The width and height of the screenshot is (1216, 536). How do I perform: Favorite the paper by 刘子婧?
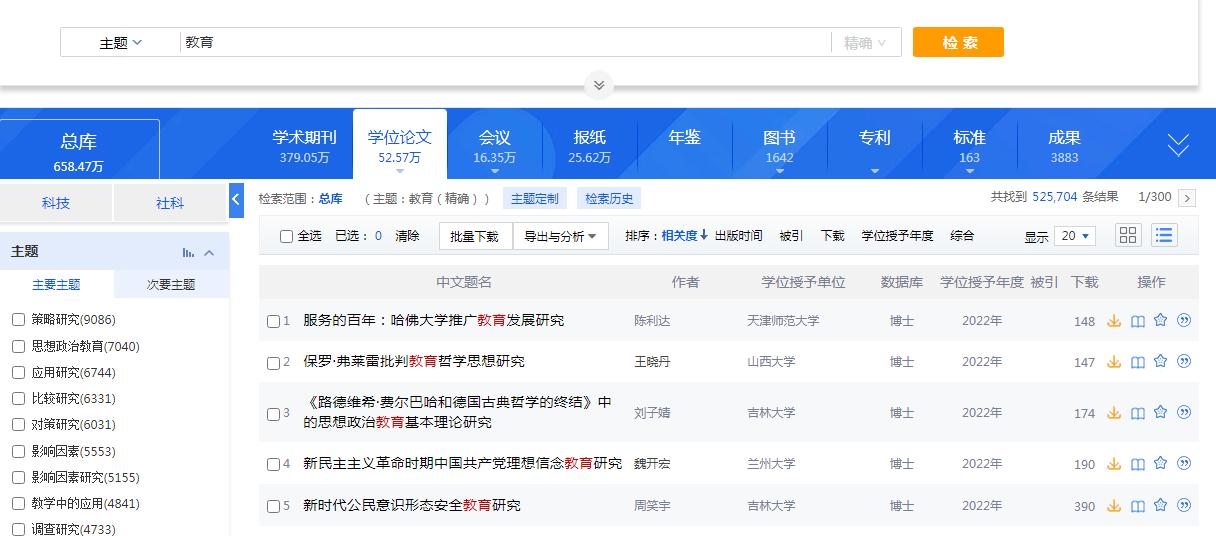point(1160,412)
